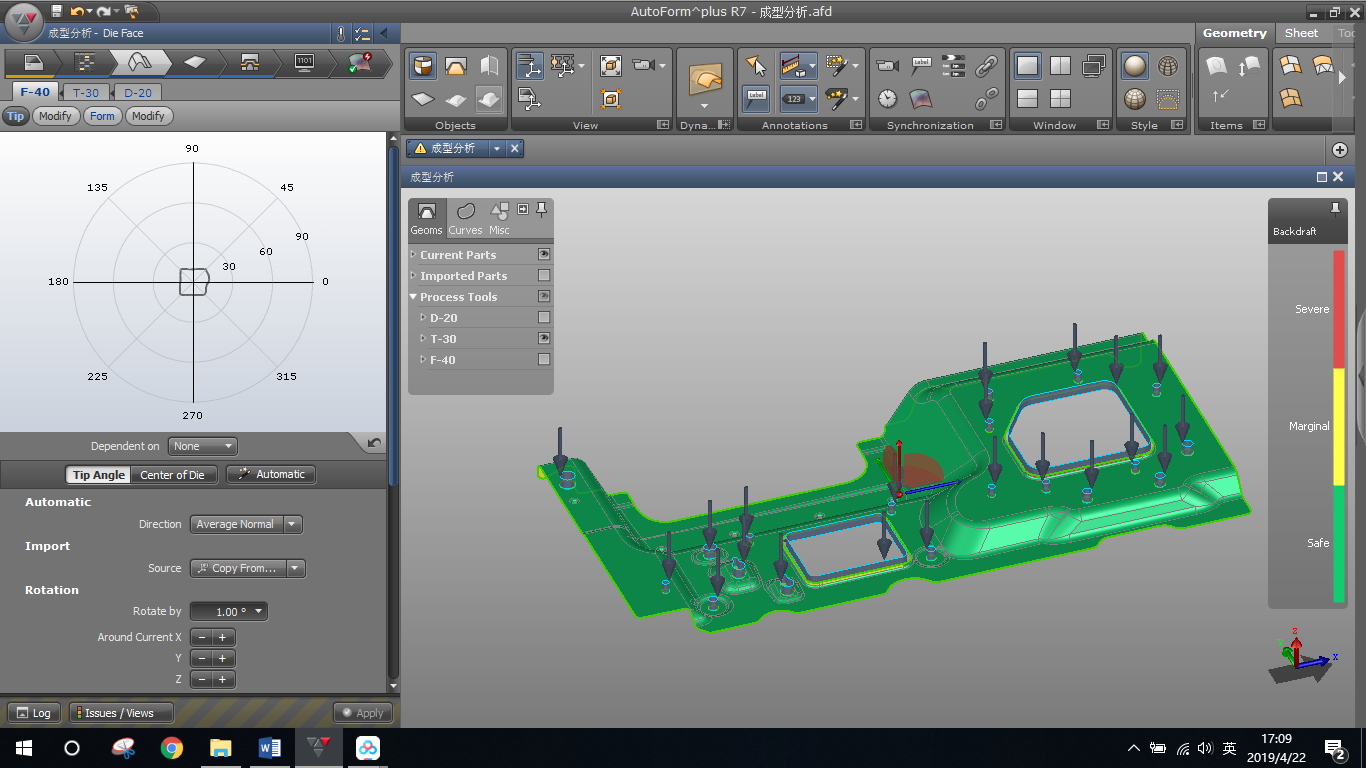Open the results Evaluation stage icon
This screenshot has height=768, width=1366.
(359, 63)
